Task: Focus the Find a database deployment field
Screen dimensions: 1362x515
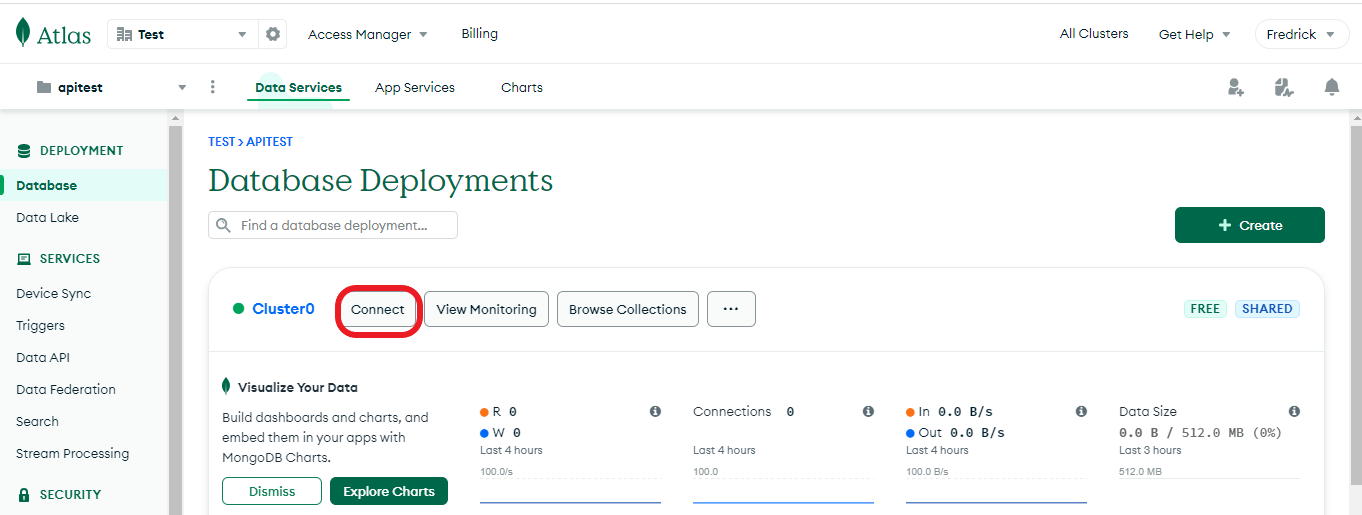Action: (x=333, y=225)
